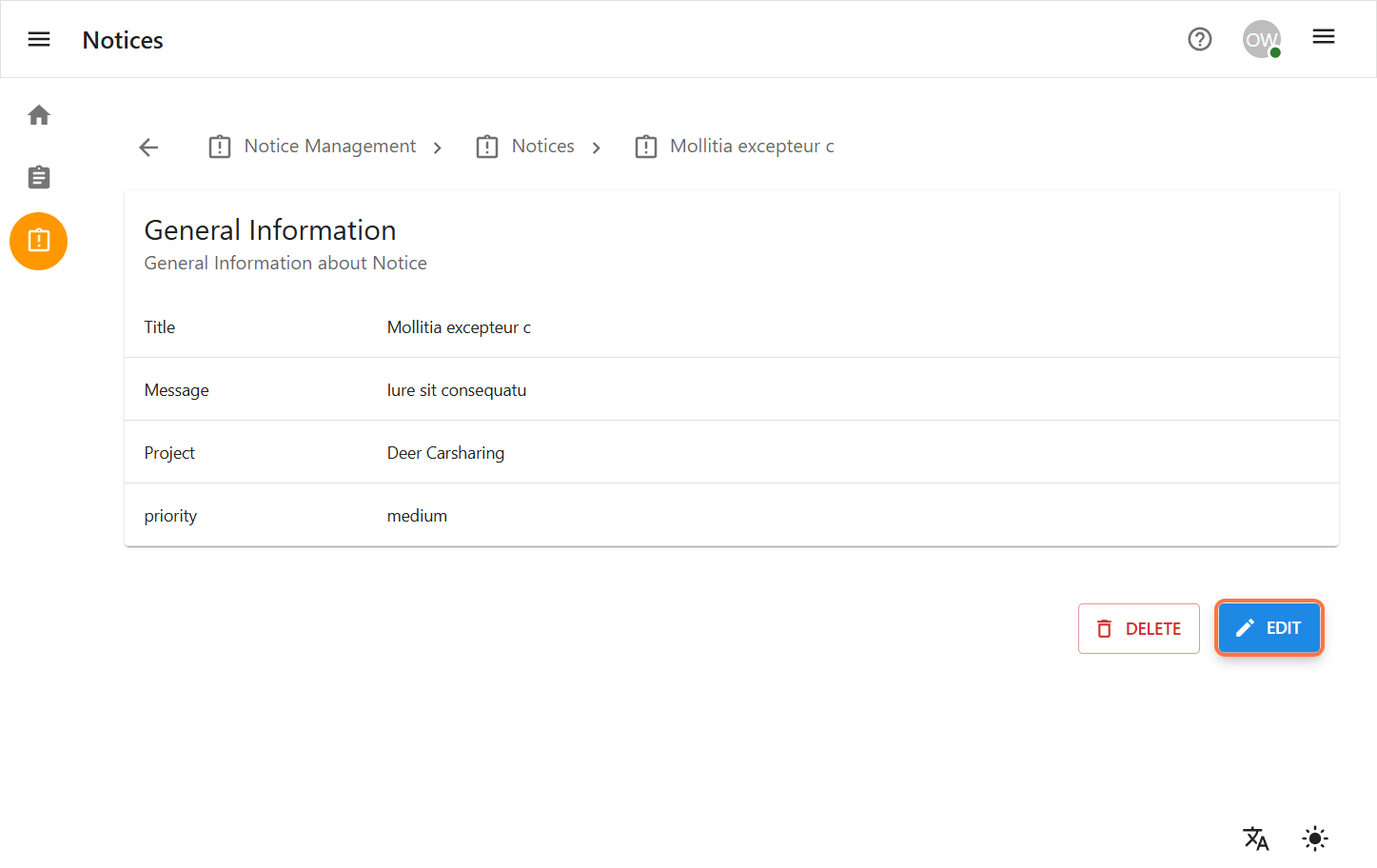Screen dimensions: 1377x868
Task: Navigate to Notice Management breadcrumb
Action: click(329, 147)
